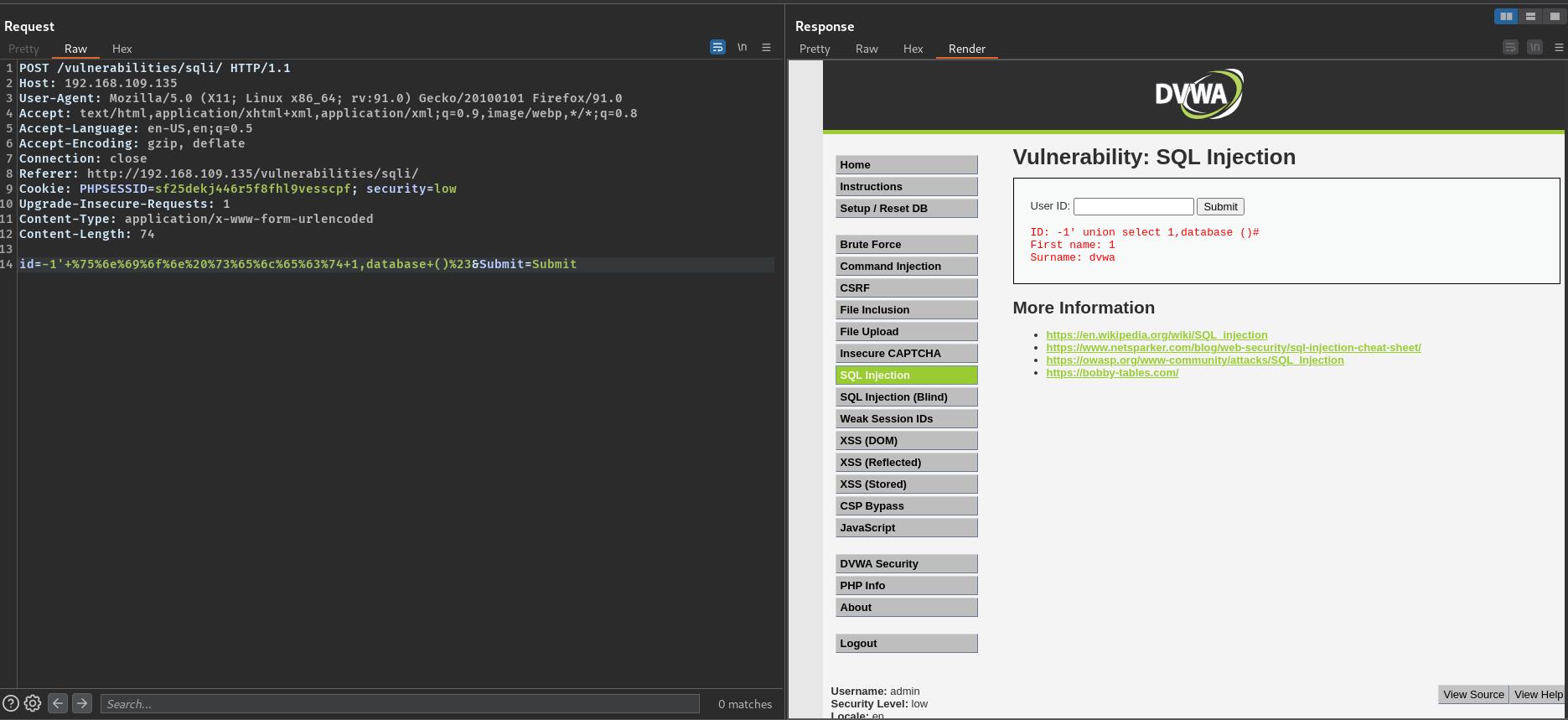Open bobby-tables.com link
Screen dimensions: 1568x720
pyautogui.click(x=1112, y=372)
